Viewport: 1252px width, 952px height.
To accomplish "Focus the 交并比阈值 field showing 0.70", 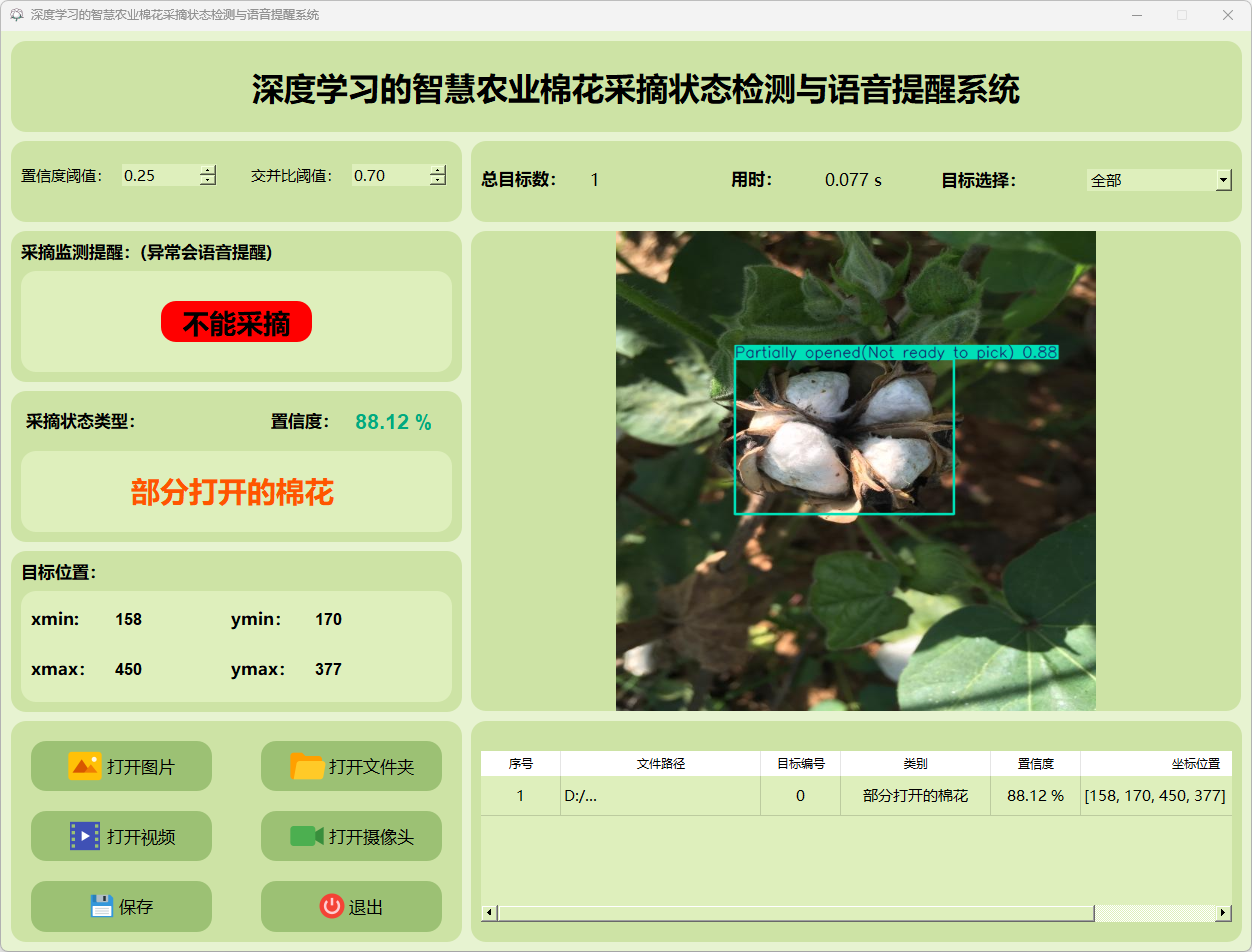I will point(390,176).
